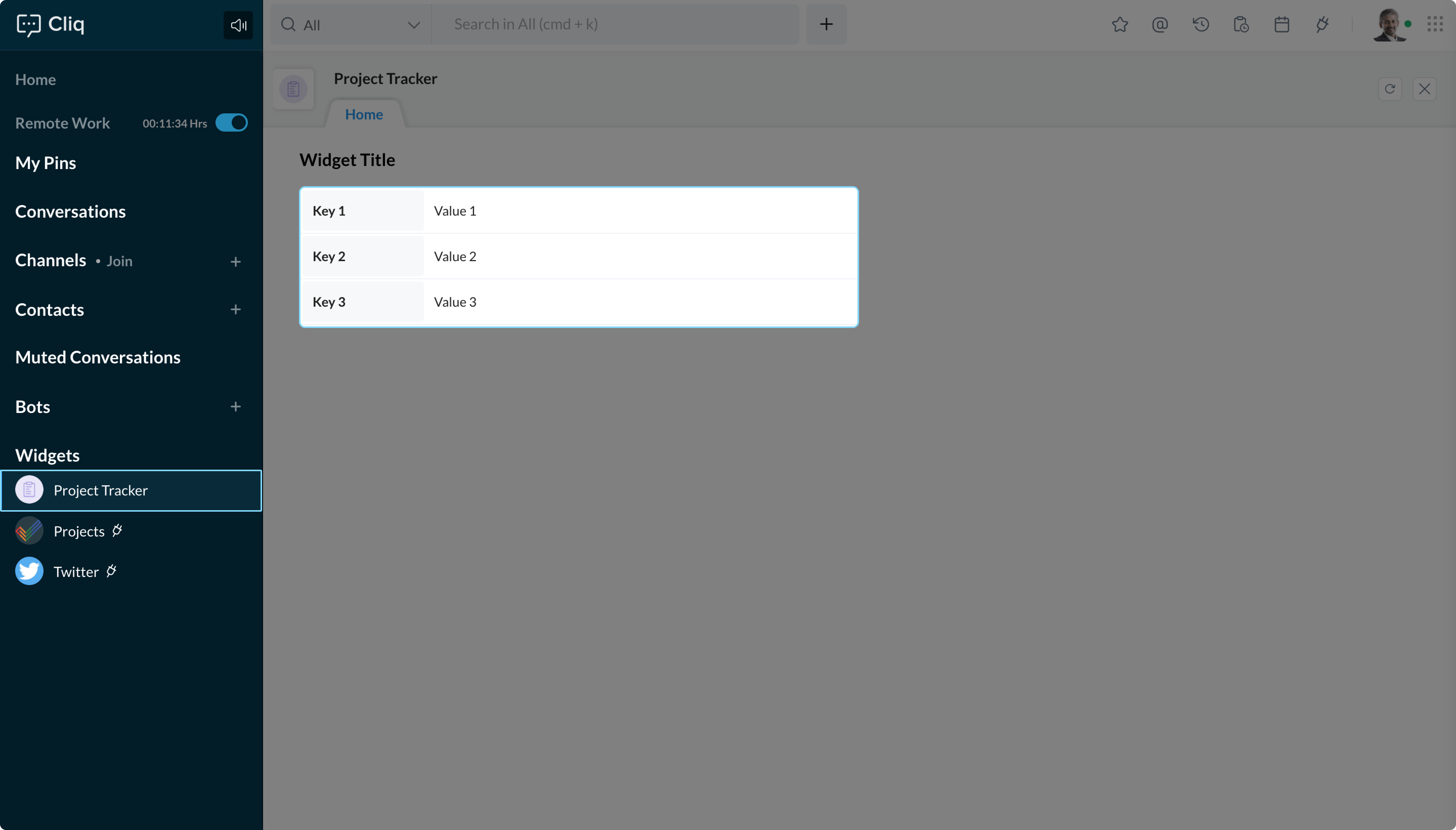1456x830 pixels.
Task: Click the Key 1 cell
Action: click(x=363, y=211)
